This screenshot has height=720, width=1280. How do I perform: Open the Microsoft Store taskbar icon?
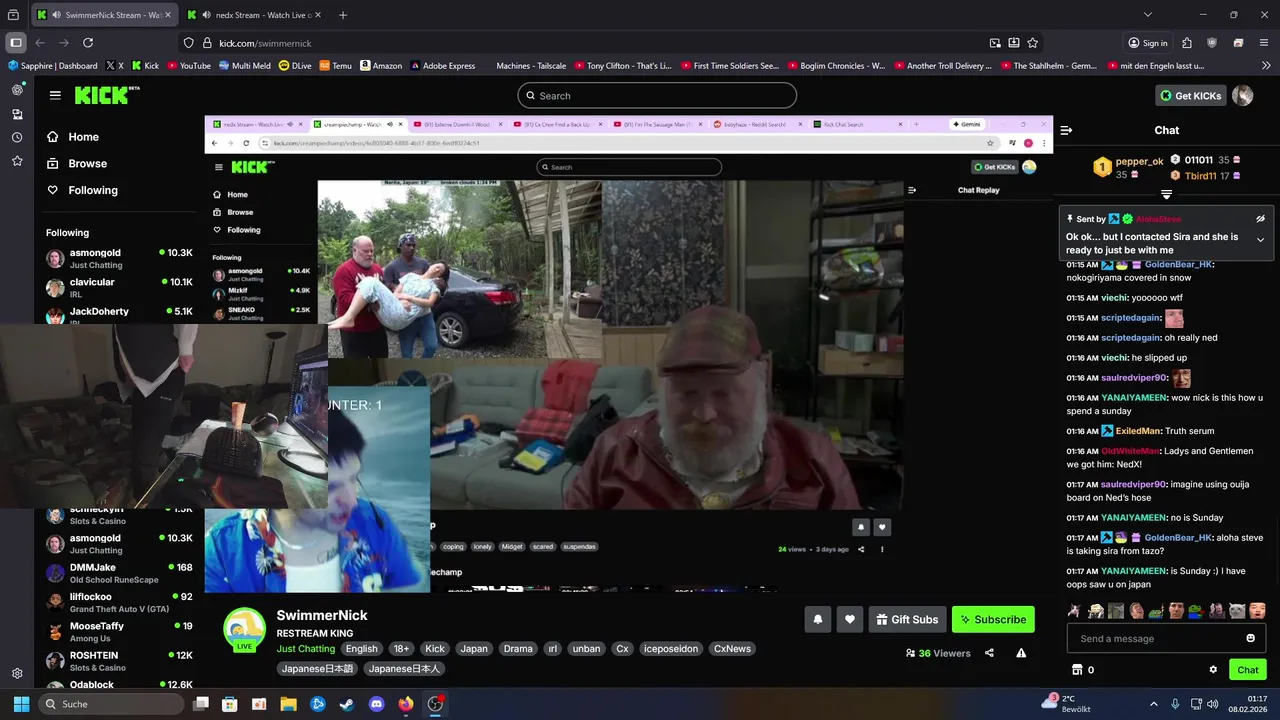230,704
